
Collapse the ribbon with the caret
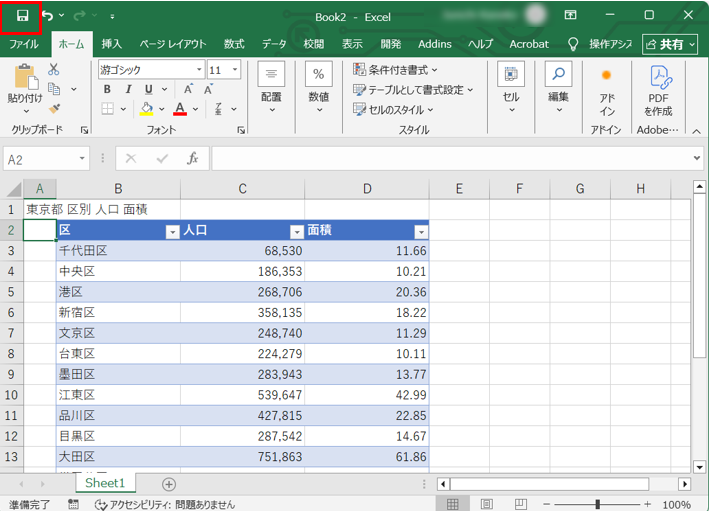click(696, 131)
